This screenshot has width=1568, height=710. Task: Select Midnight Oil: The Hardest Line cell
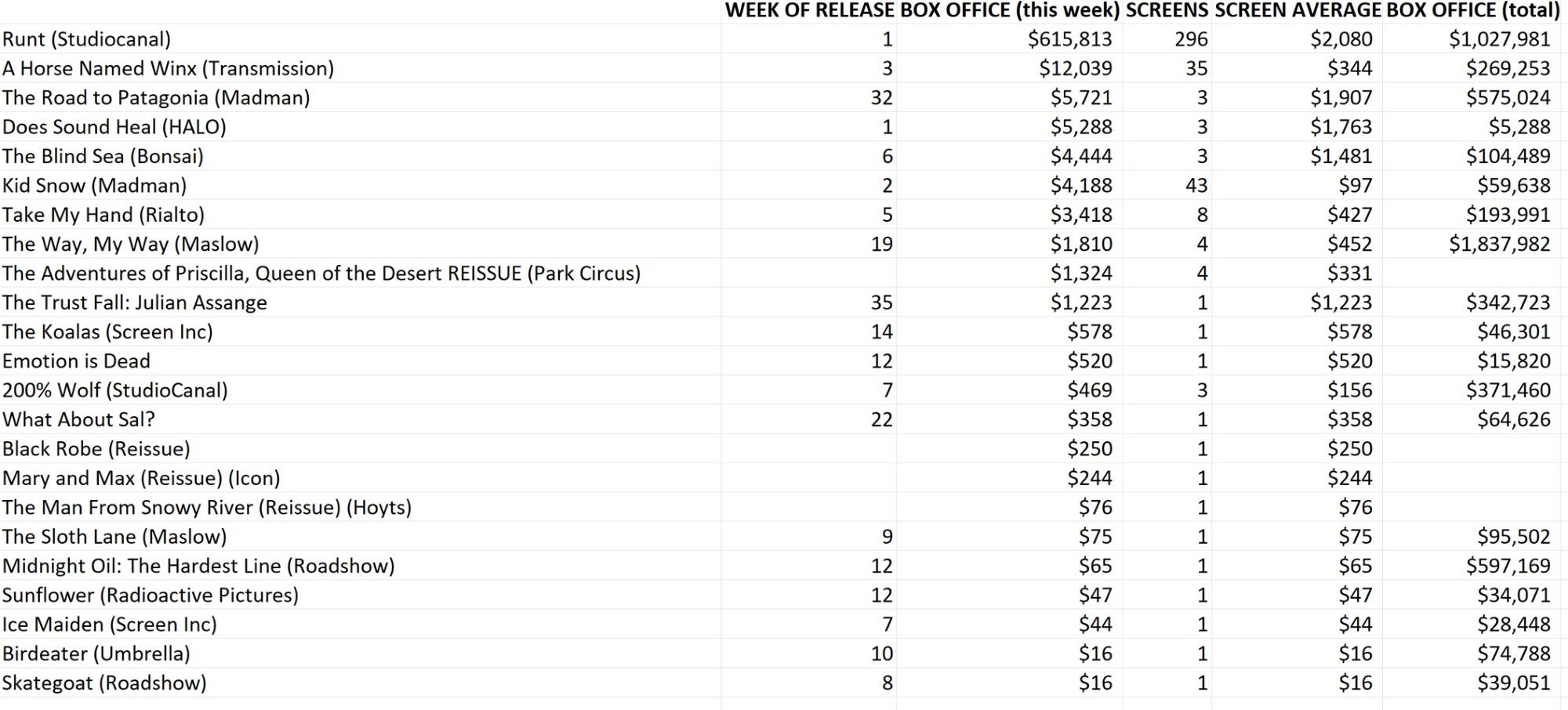[198, 566]
